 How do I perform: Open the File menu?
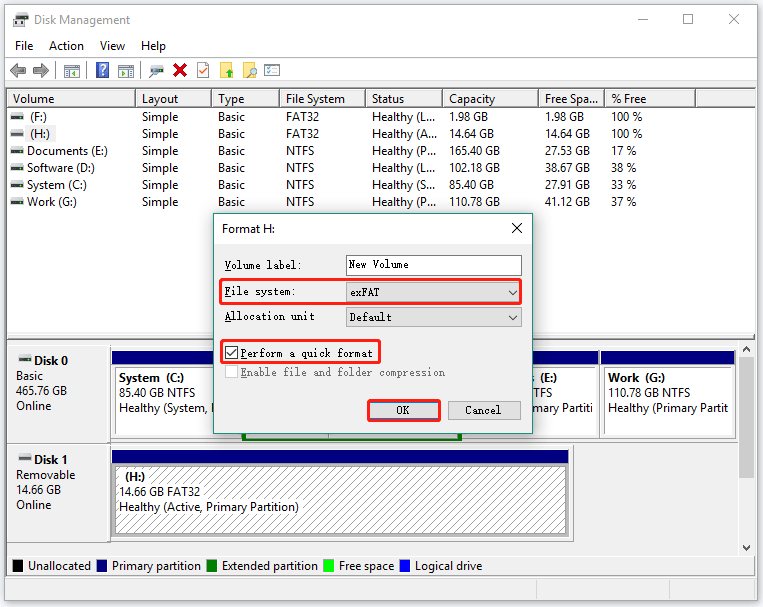click(24, 46)
